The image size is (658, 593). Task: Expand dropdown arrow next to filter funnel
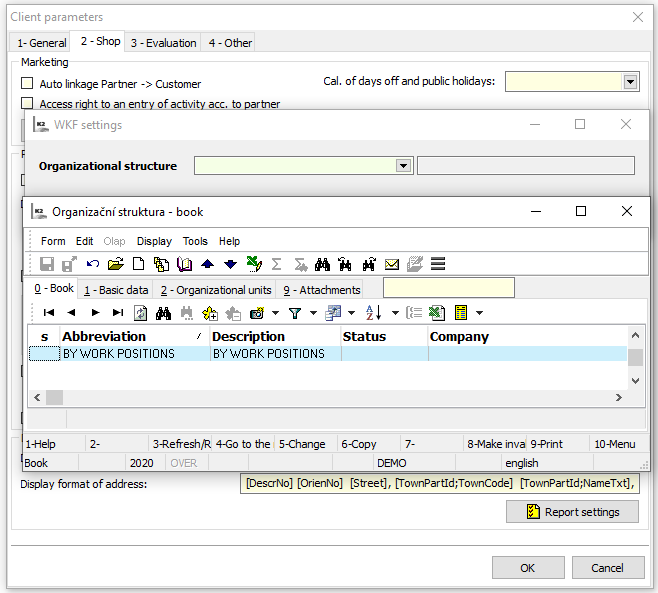[x=313, y=313]
